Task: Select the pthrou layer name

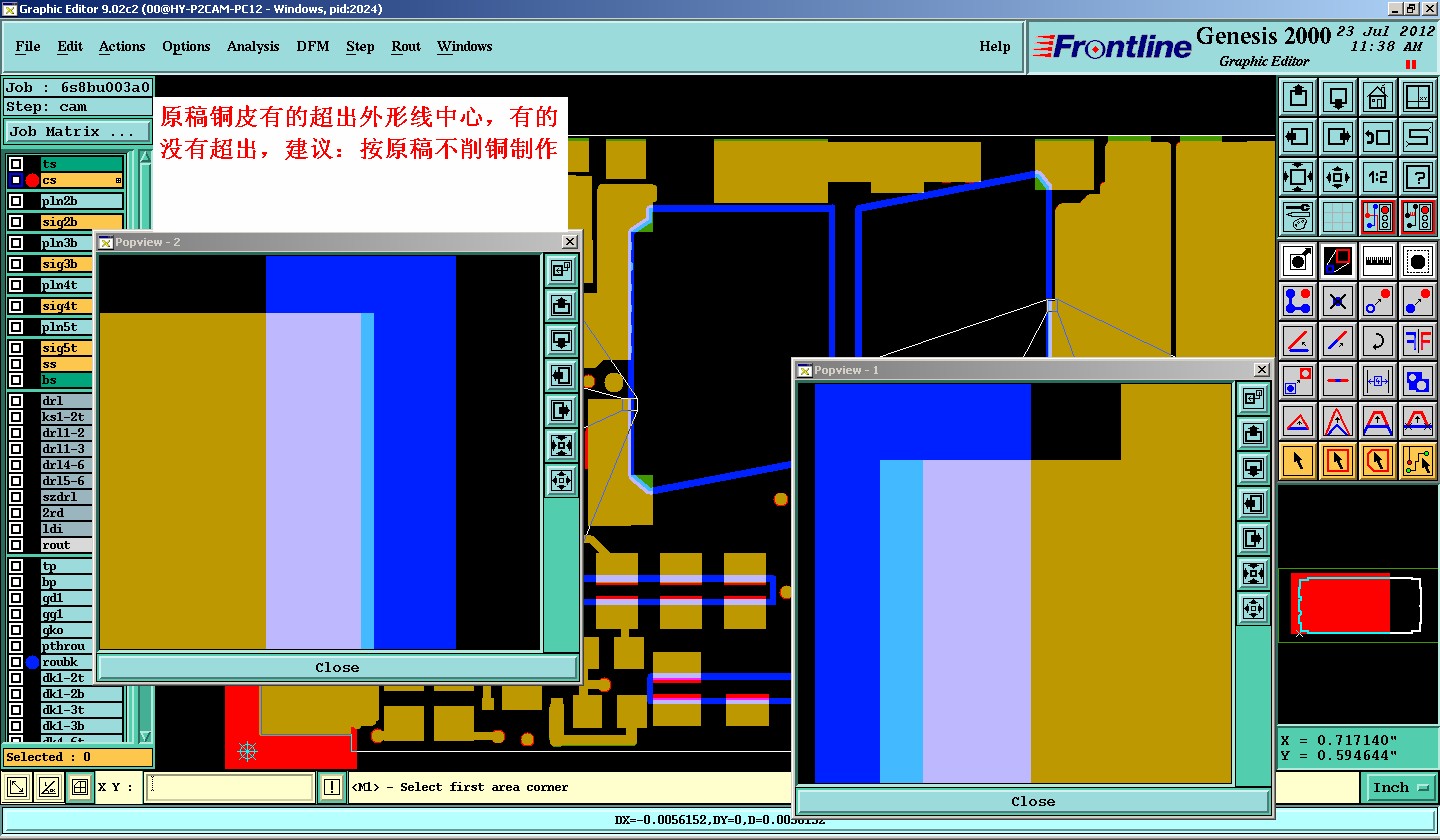Action: pyautogui.click(x=67, y=646)
